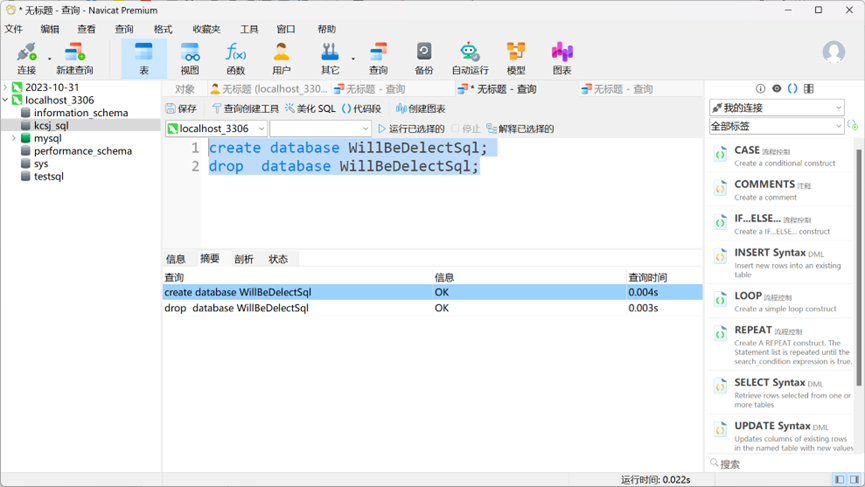Viewport: 865px width, 487px height.
Task: Toggle the right pane visibility button in status bar
Action: pos(855,480)
